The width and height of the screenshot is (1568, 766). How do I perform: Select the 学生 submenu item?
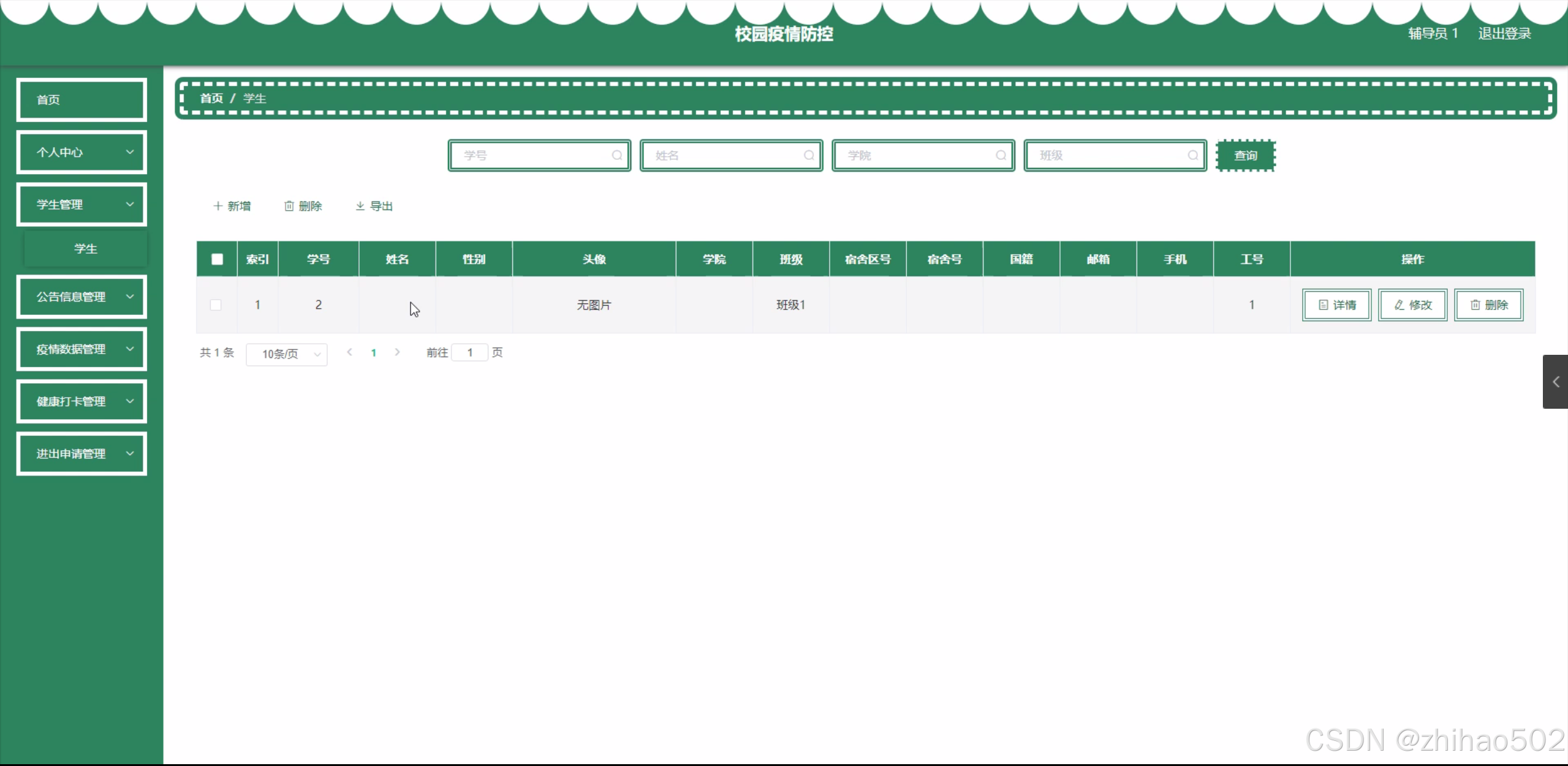coord(86,249)
